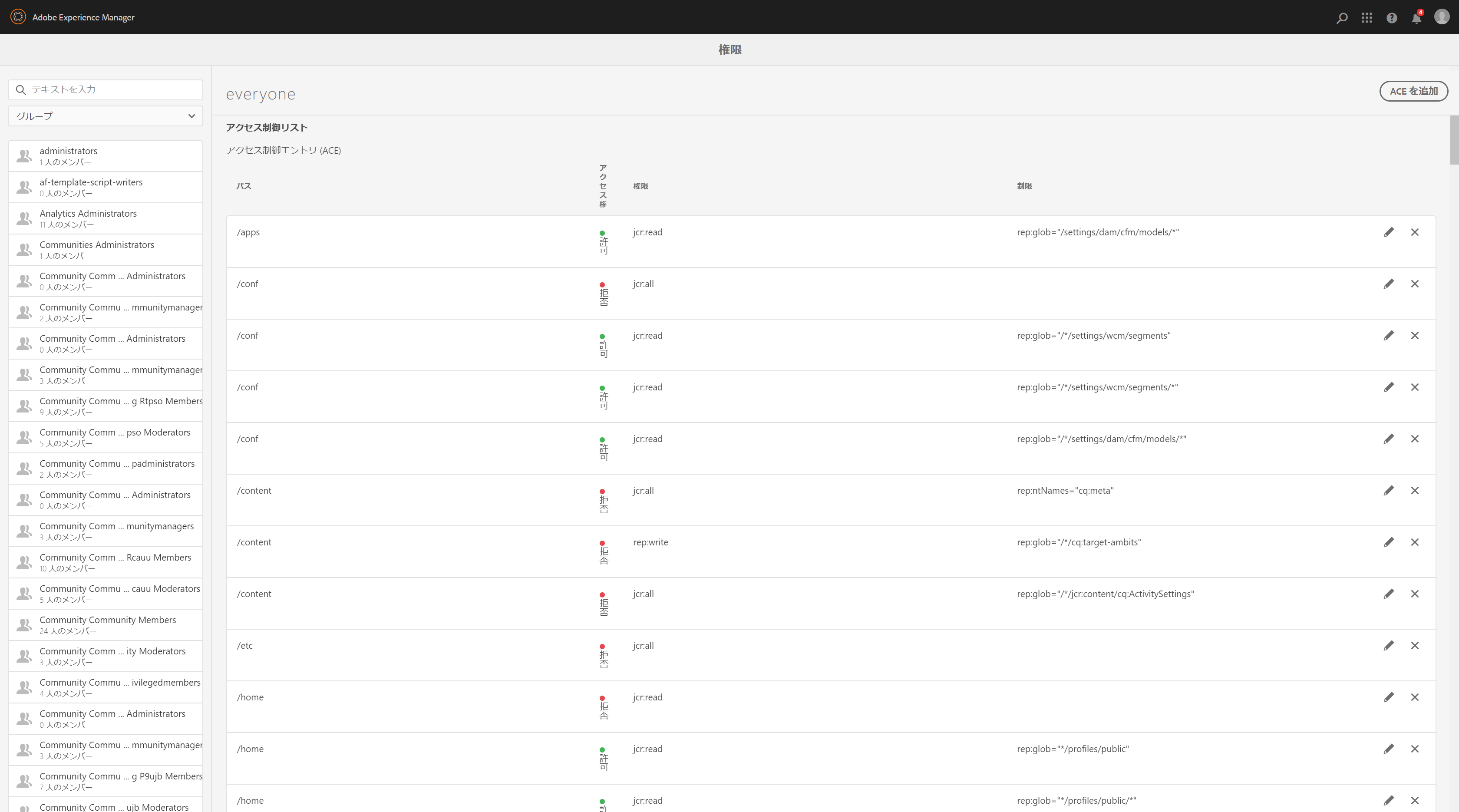Expand the グループ type dropdown
The image size is (1459, 812).
pyautogui.click(x=106, y=116)
